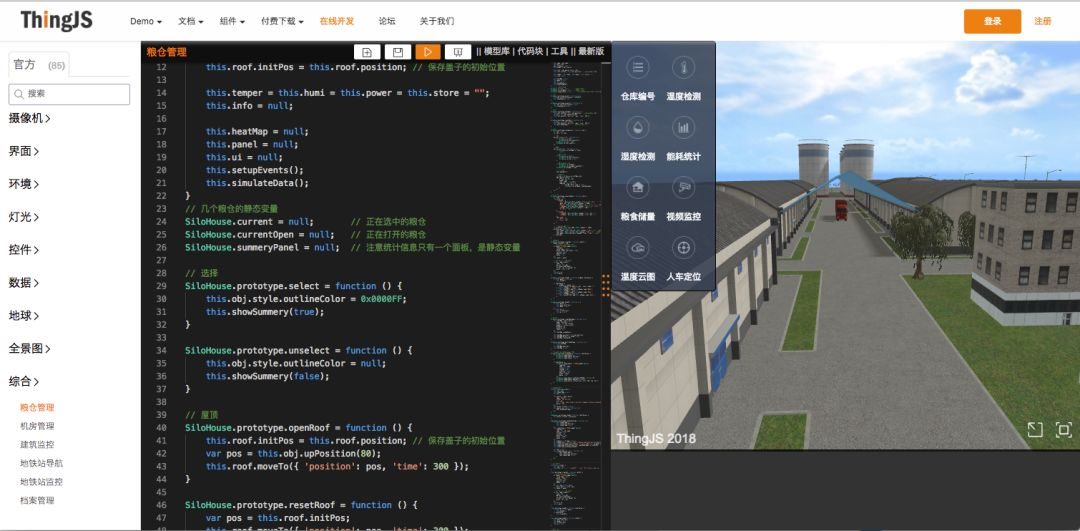Click the save code toolbar icon

pyautogui.click(x=397, y=52)
